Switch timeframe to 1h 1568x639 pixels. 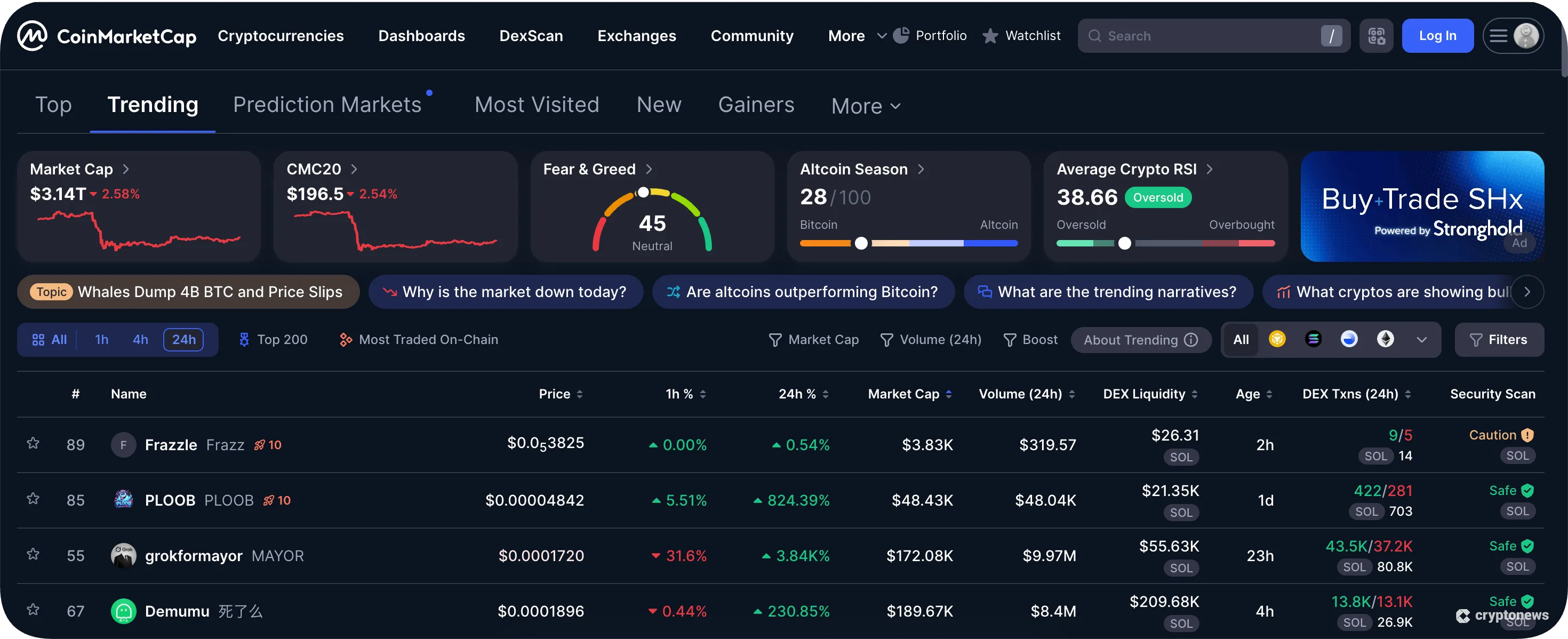tap(101, 340)
